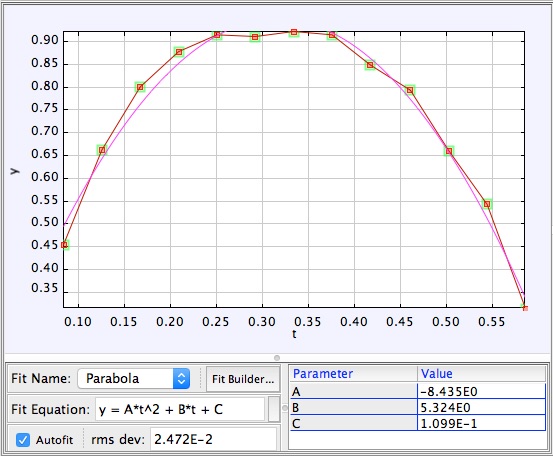Click the Parameter column header
The height and width of the screenshot is (456, 553).
[x=353, y=374]
